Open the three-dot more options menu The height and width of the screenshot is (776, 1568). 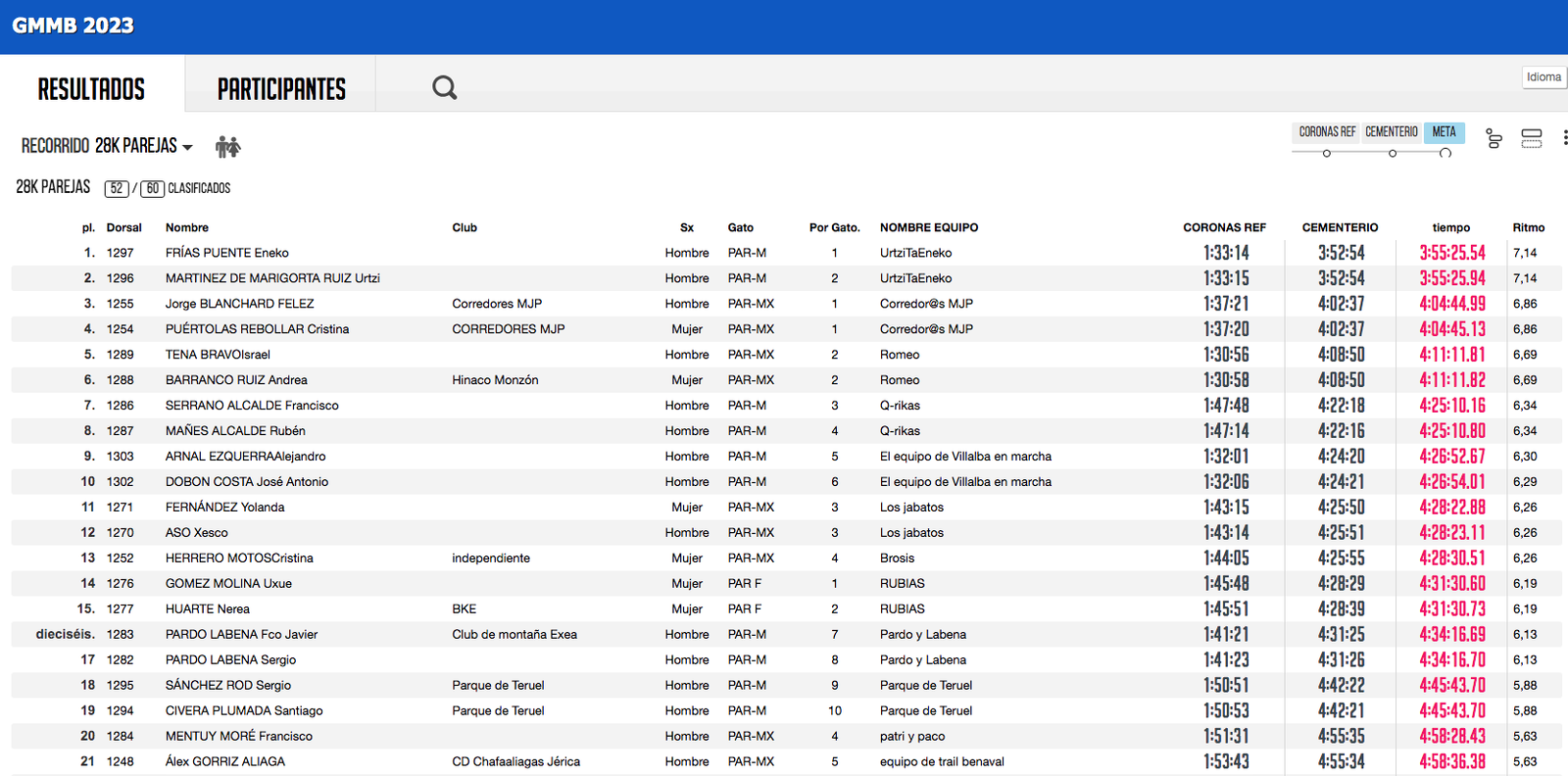click(1564, 139)
